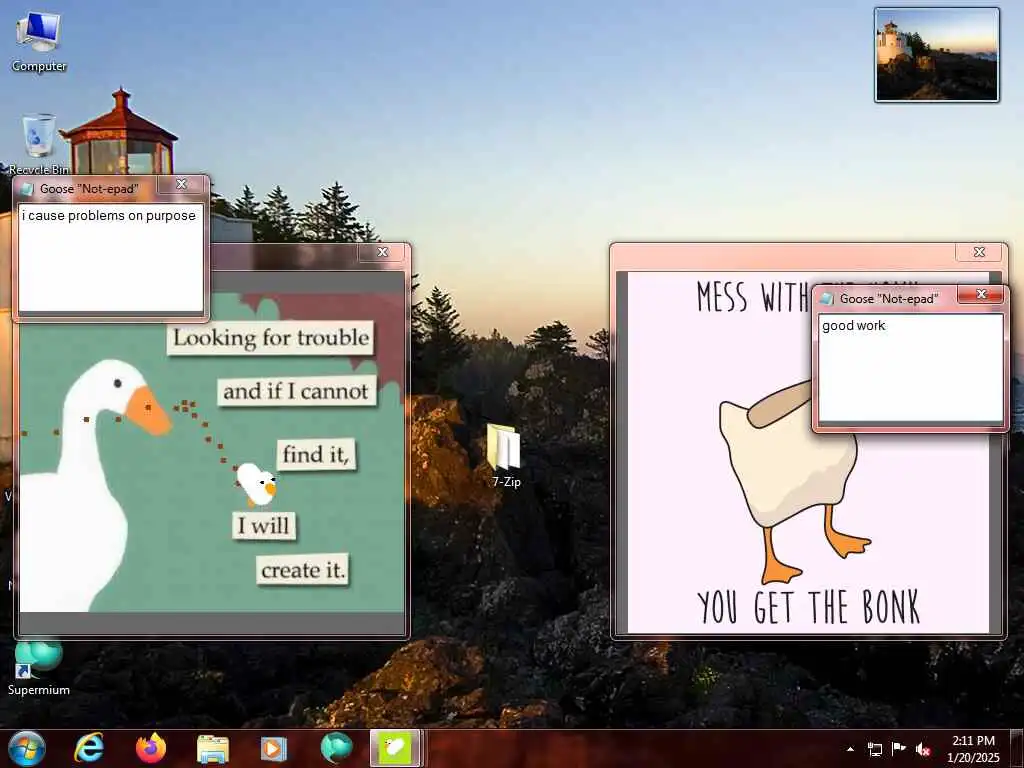1024x768 pixels.
Task: Launch Internet Explorer from taskbar
Action: [89, 748]
